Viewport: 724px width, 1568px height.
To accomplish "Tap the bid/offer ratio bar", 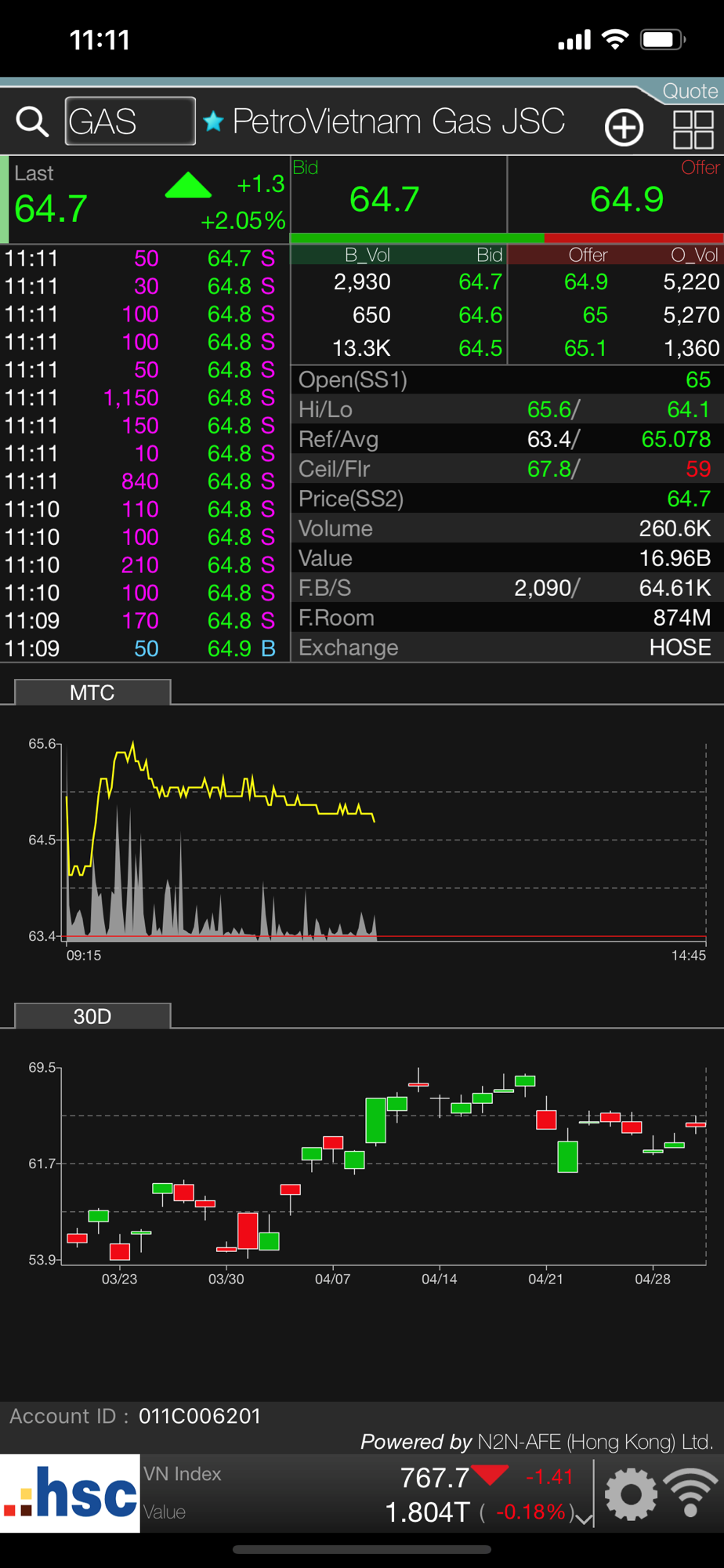I will coord(507,238).
